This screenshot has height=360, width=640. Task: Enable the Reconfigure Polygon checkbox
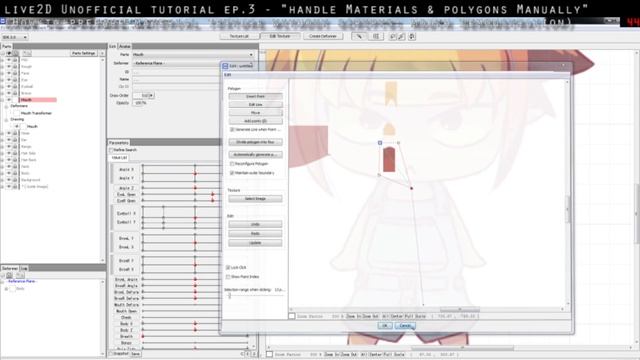click(x=232, y=164)
